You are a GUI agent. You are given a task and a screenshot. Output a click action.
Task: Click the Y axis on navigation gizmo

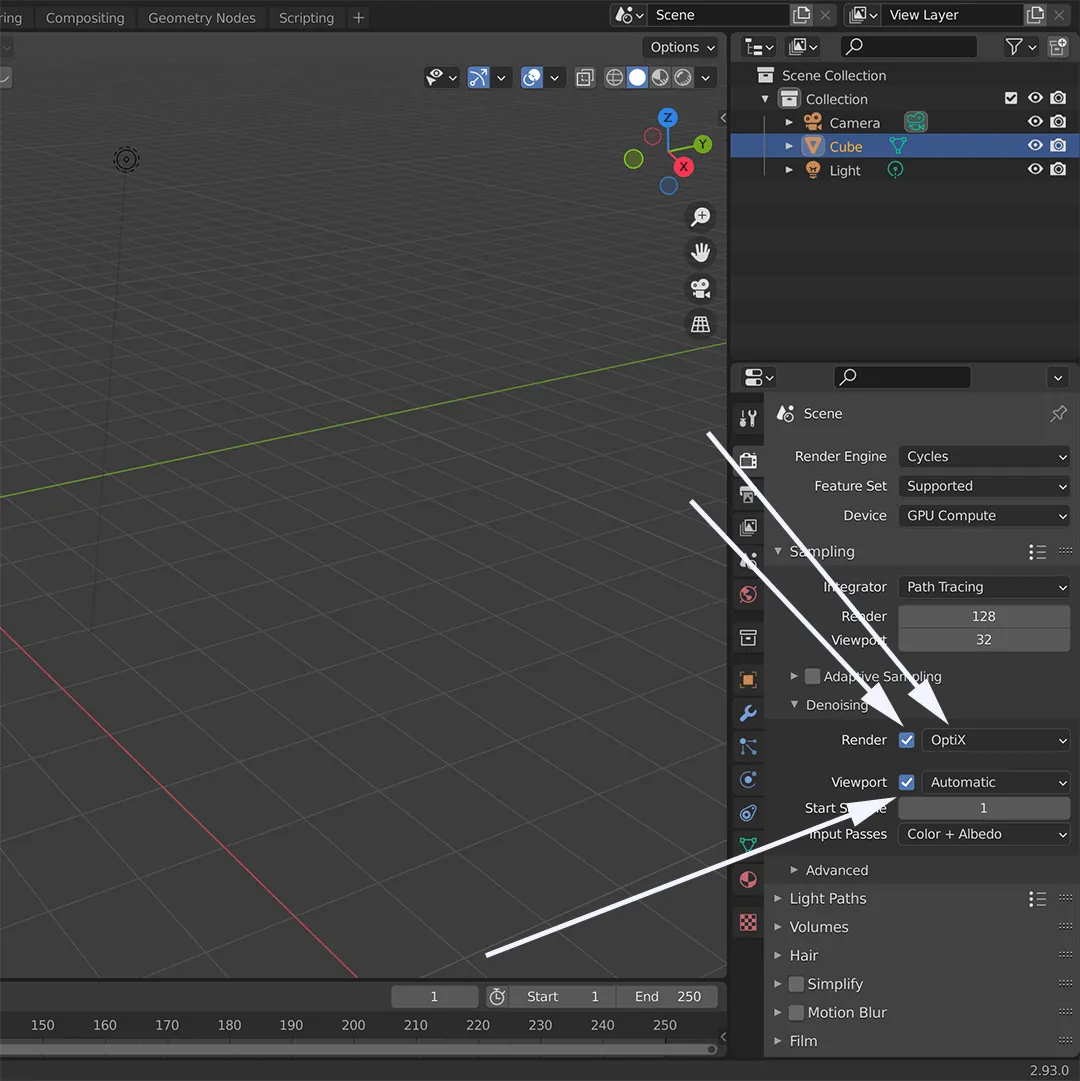coord(702,144)
